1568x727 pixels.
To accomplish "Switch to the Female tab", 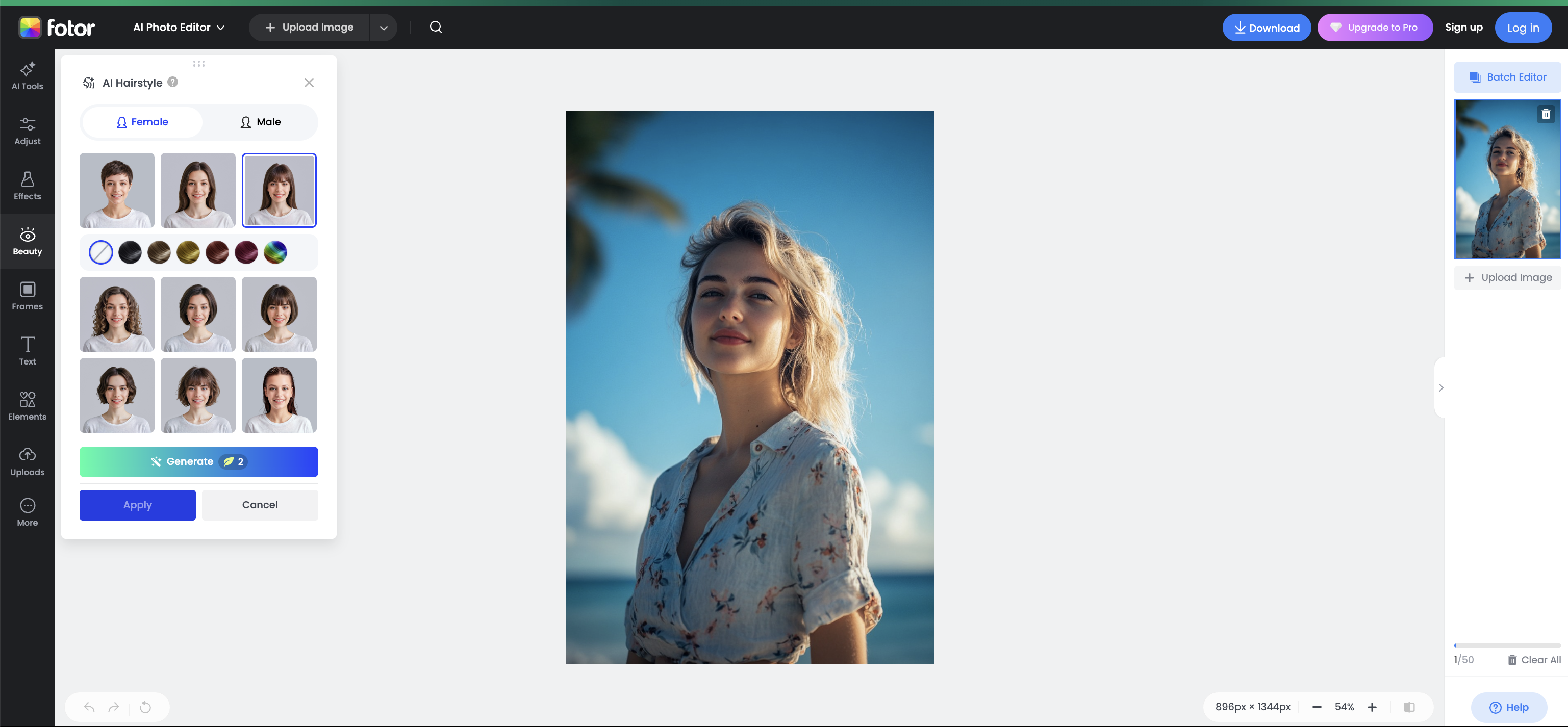I will 142,122.
